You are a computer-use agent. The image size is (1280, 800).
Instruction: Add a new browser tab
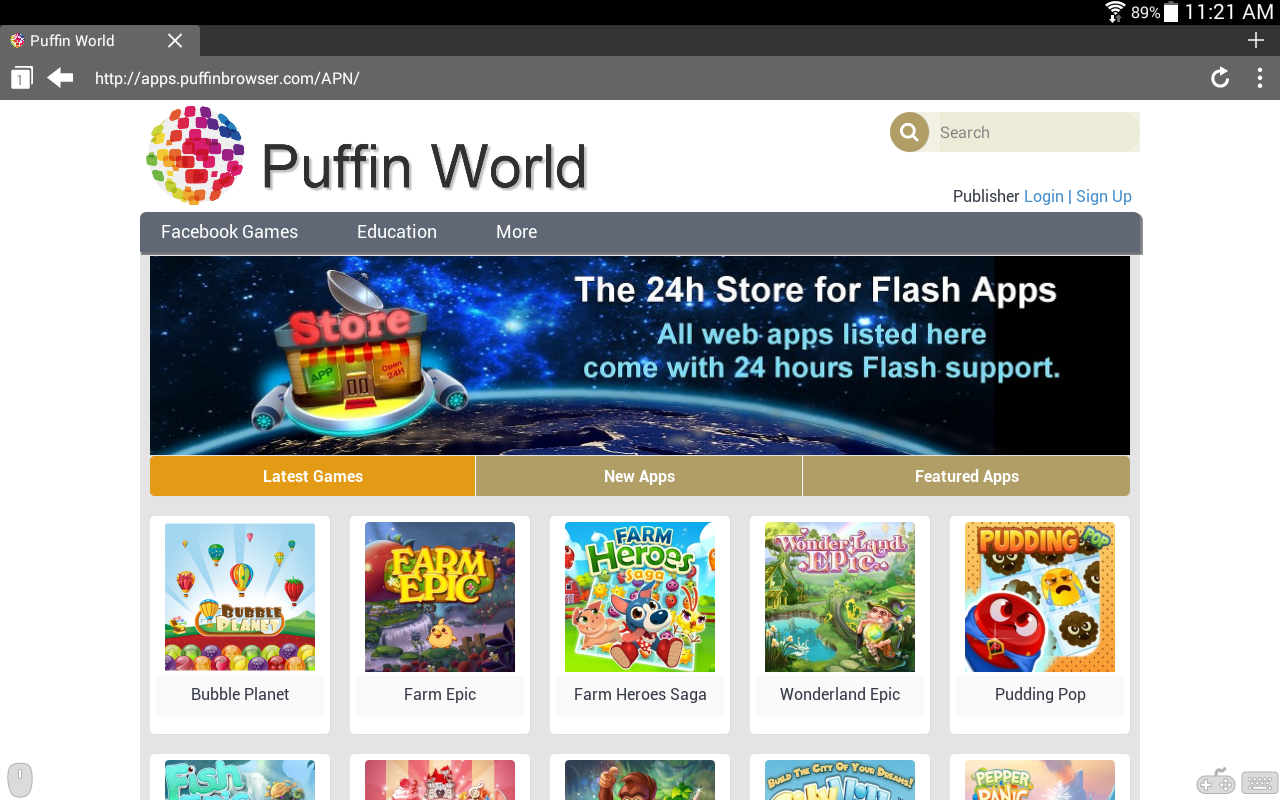(x=1256, y=40)
